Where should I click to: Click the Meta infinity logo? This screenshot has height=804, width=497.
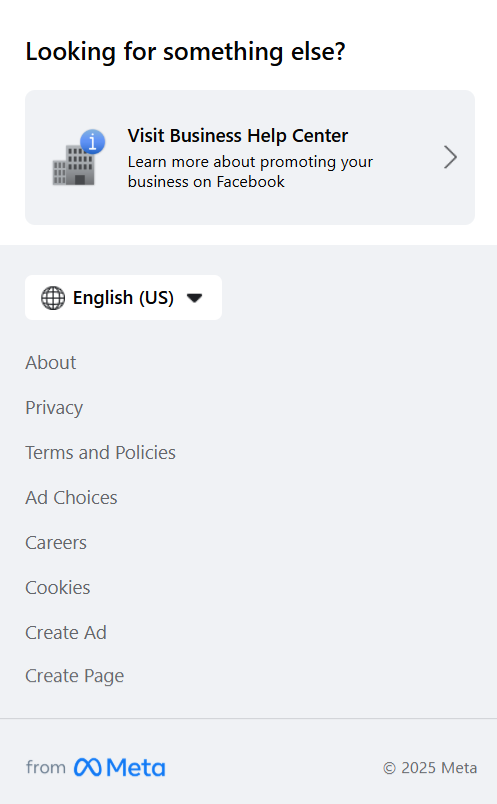[87, 768]
